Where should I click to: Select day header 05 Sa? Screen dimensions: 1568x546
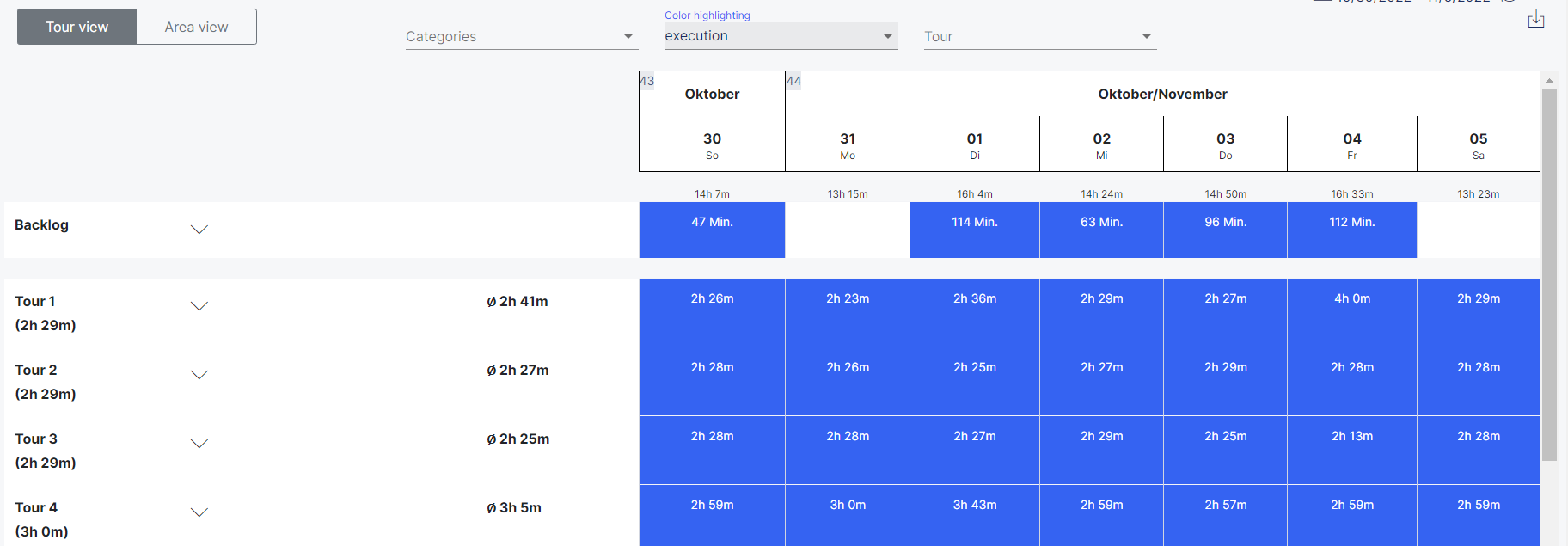coord(1479,145)
